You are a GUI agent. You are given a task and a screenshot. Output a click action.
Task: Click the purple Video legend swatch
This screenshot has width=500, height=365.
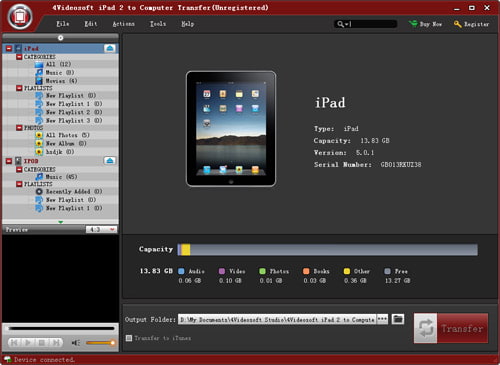pyautogui.click(x=222, y=271)
